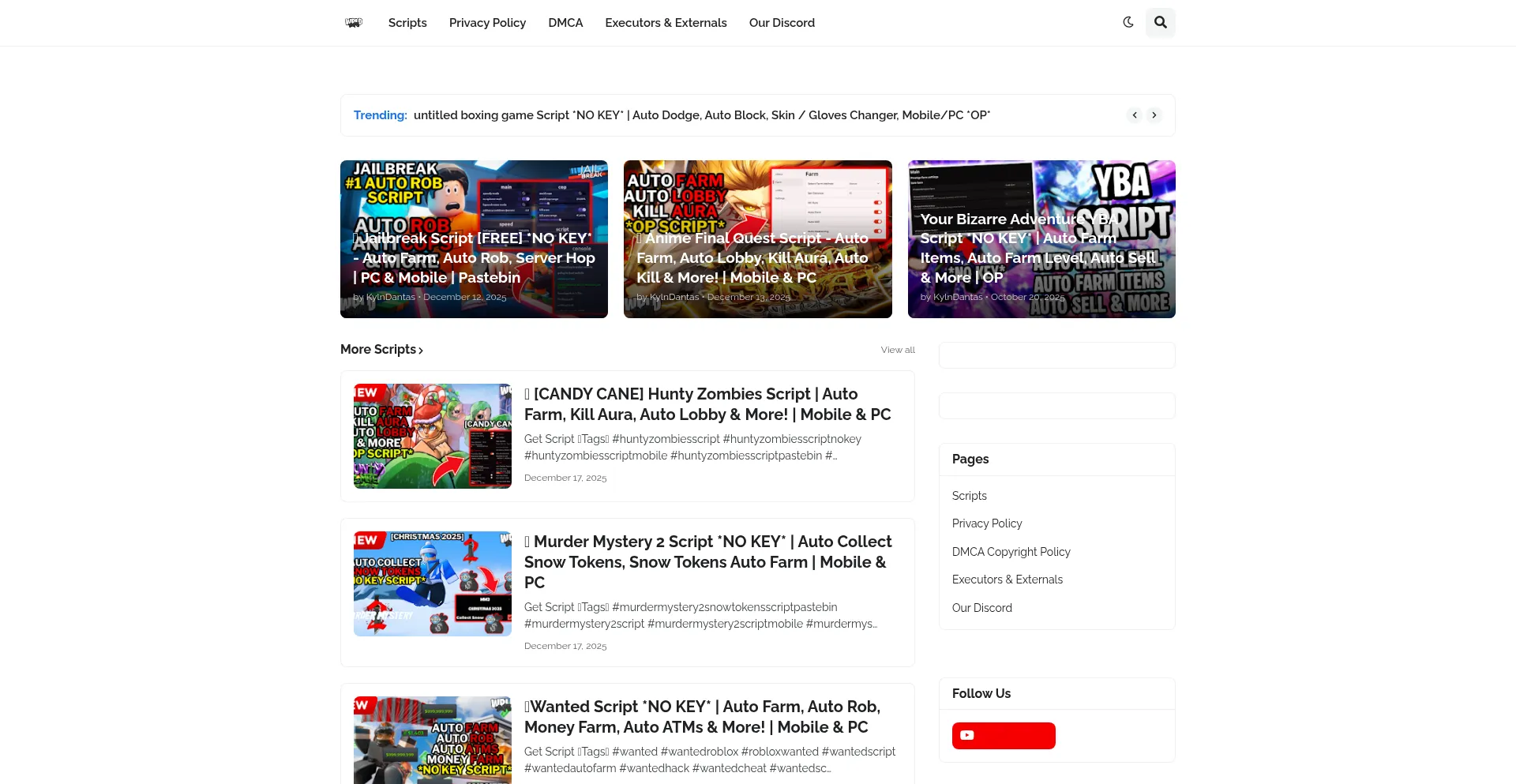Open the Wanted Script post title

pyautogui.click(x=702, y=717)
